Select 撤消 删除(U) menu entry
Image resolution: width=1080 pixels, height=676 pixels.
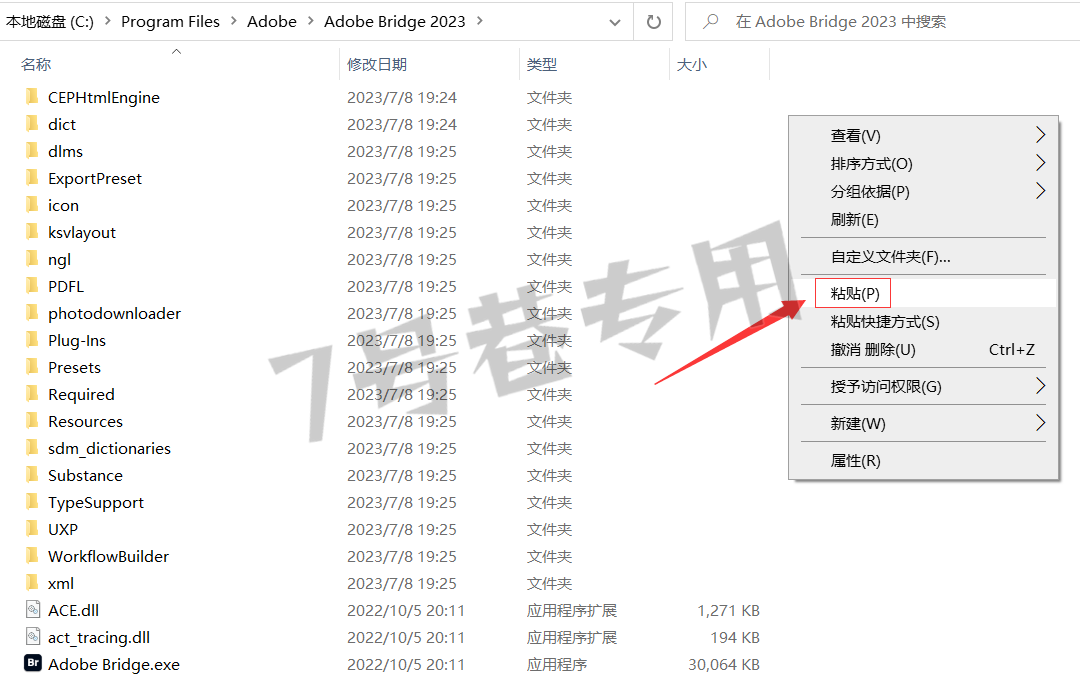[x=923, y=349]
